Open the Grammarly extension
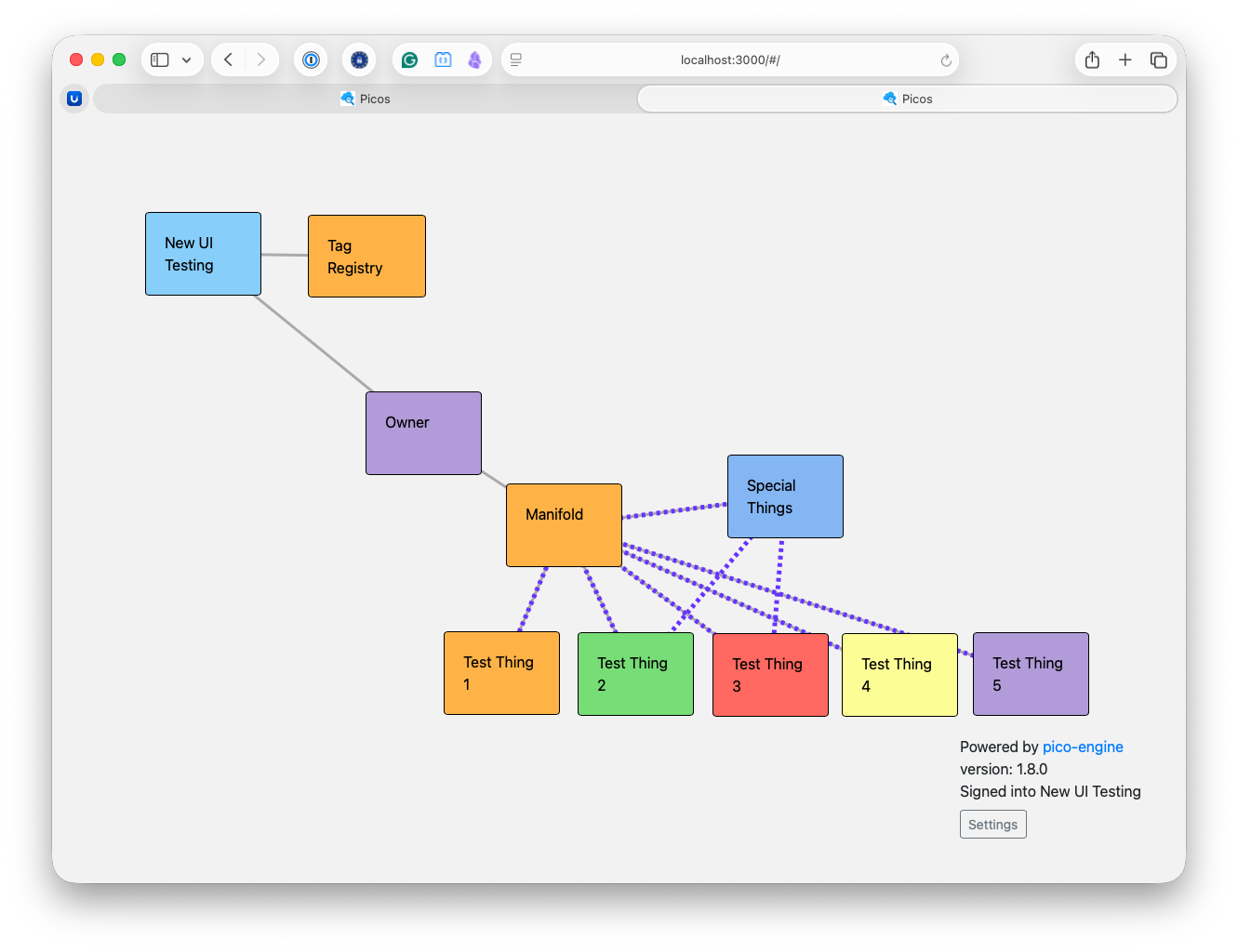Viewport: 1238px width, 952px height. (409, 59)
